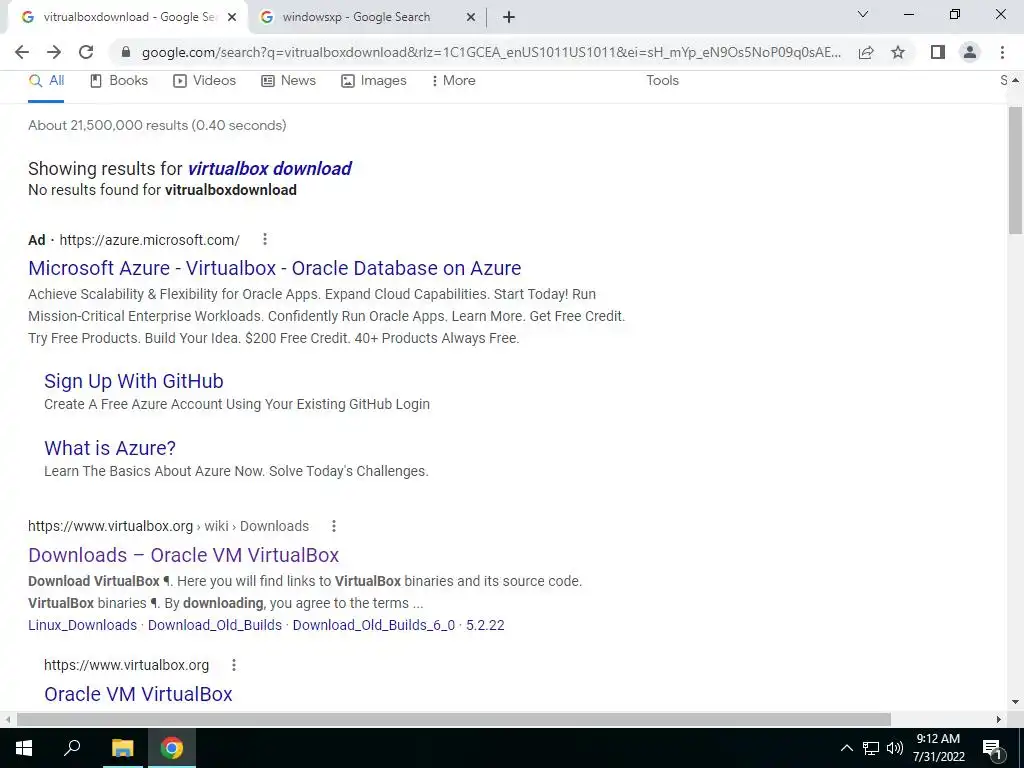Click the vertical scrollbar thumb

pos(1015,170)
